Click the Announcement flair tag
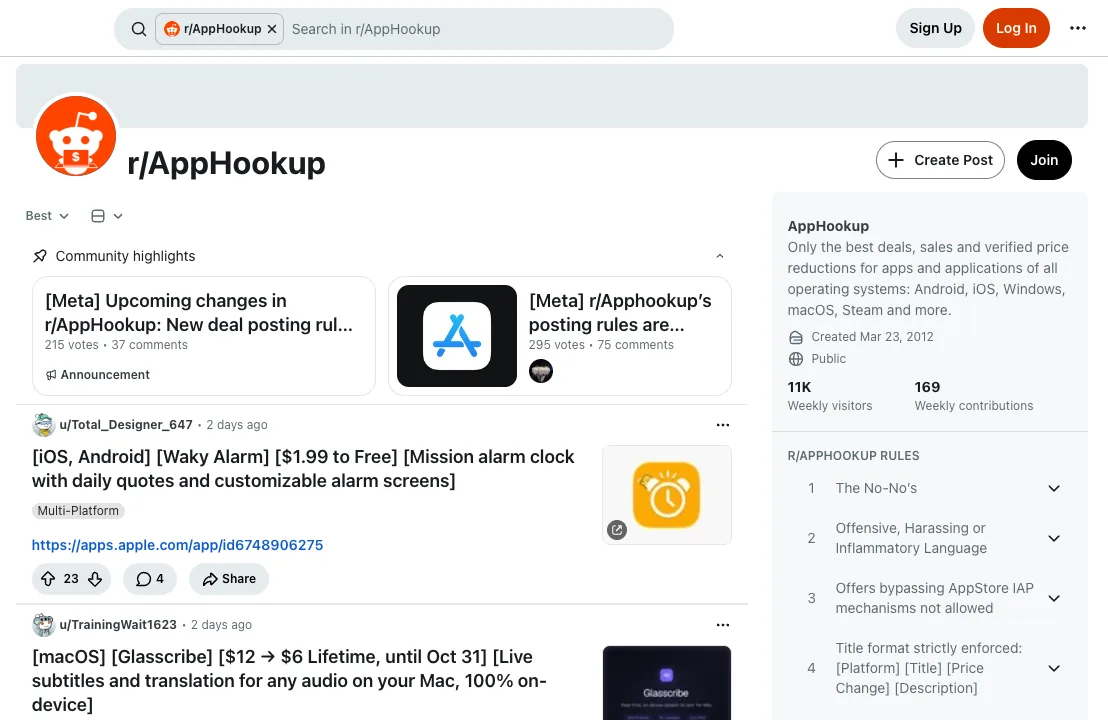The width and height of the screenshot is (1108, 720). [98, 374]
